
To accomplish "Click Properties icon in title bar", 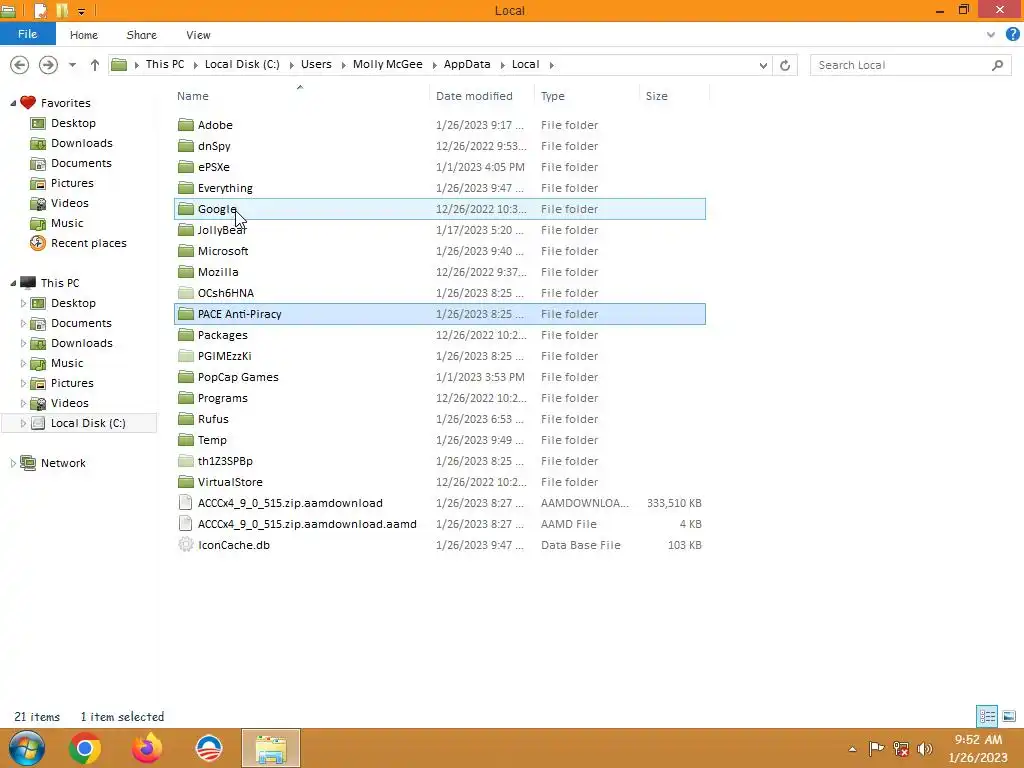I will (40, 10).
